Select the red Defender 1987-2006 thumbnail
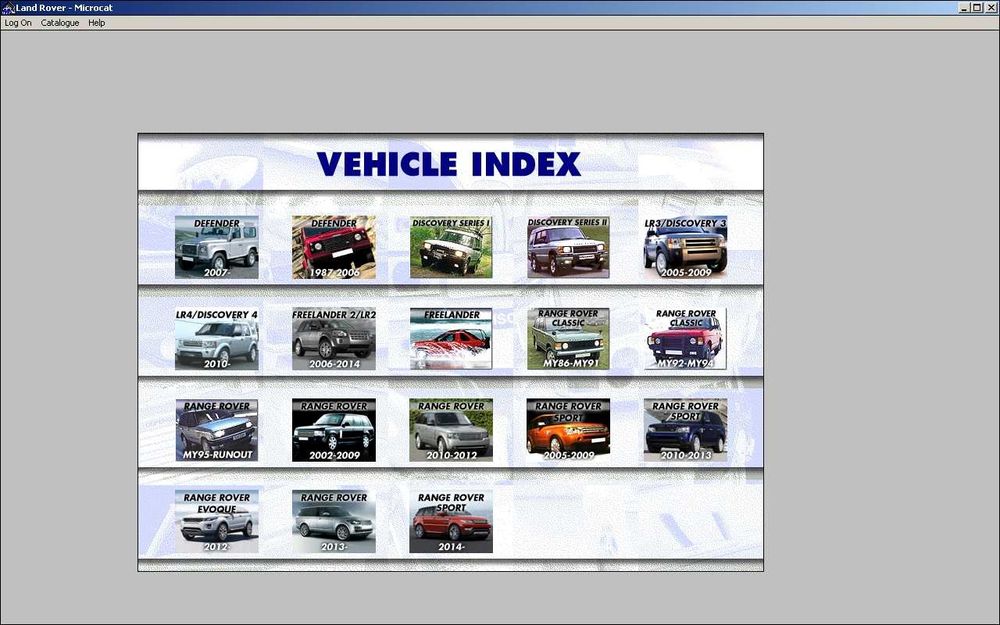The height and width of the screenshot is (625, 1000). pos(334,247)
